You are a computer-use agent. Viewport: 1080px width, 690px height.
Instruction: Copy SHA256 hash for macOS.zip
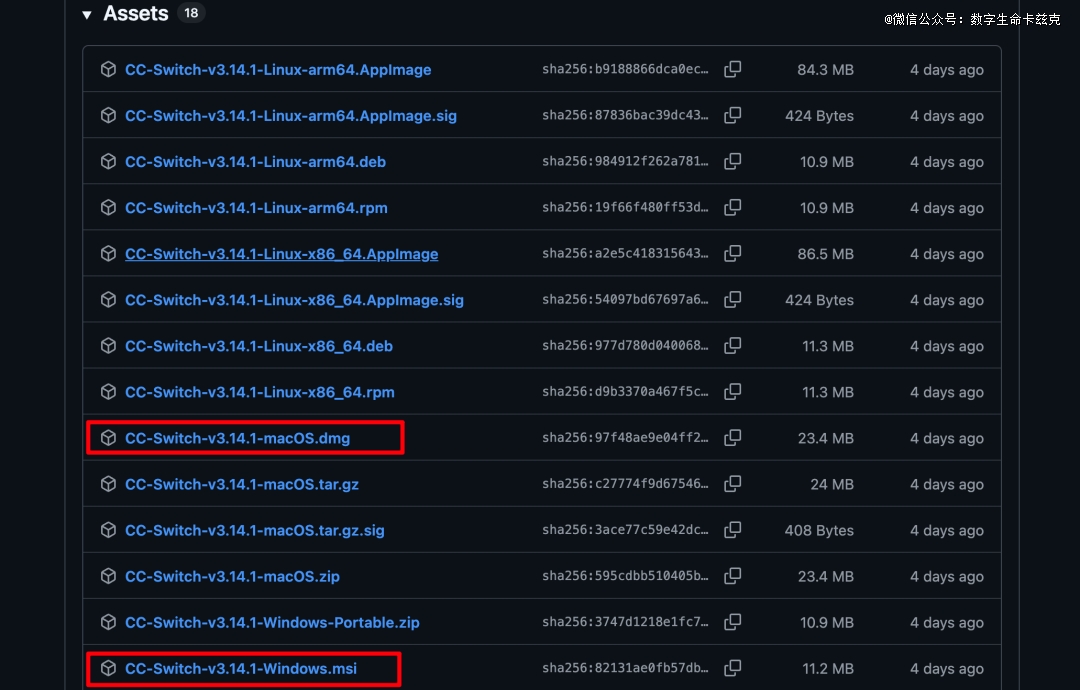tap(733, 575)
